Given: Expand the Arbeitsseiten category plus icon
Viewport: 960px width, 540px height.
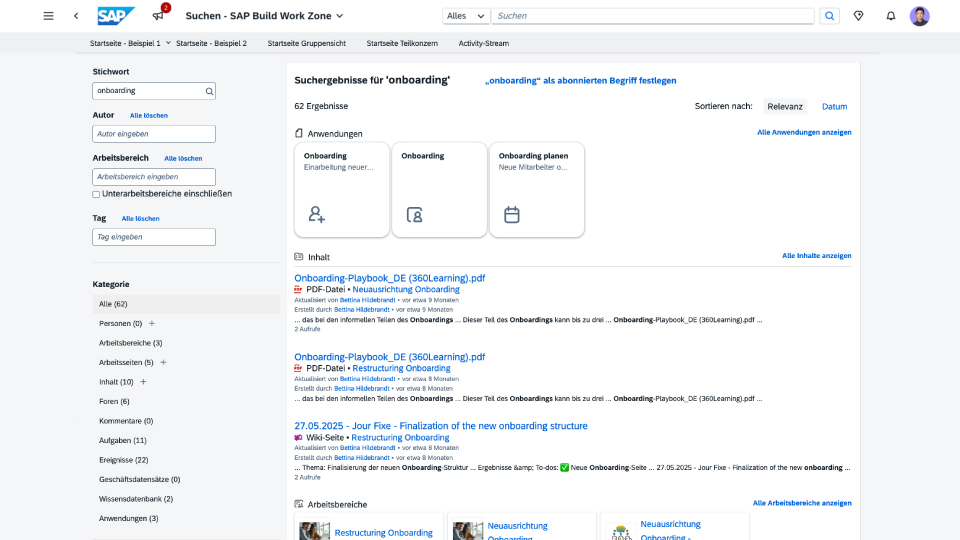Looking at the screenshot, I should tap(163, 362).
